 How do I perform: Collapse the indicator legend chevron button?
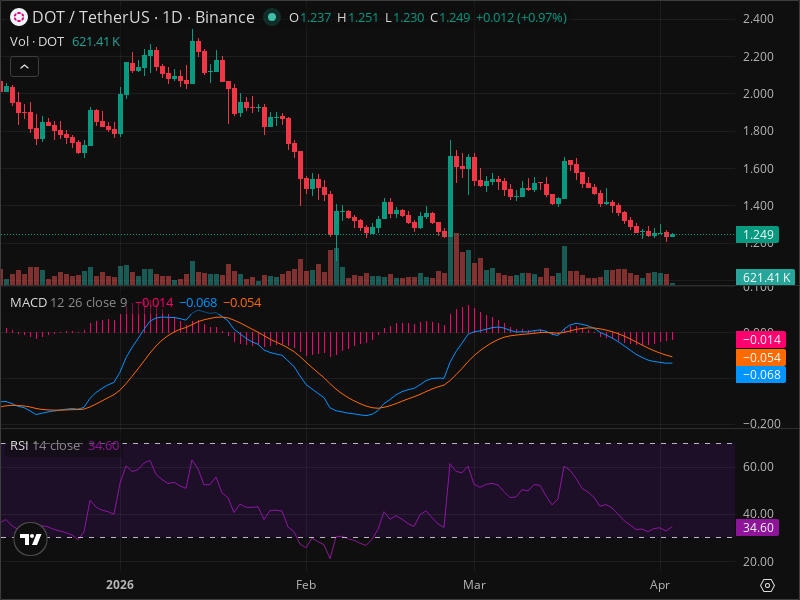pyautogui.click(x=24, y=67)
